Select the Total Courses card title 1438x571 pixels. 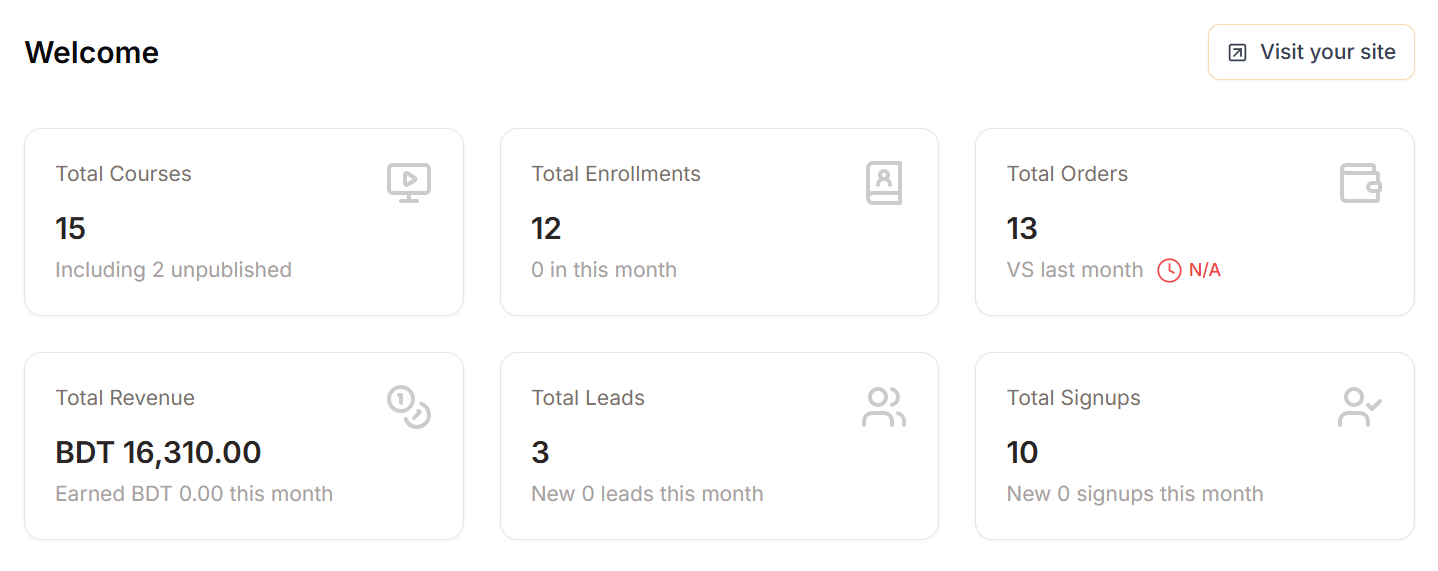pyautogui.click(x=124, y=174)
